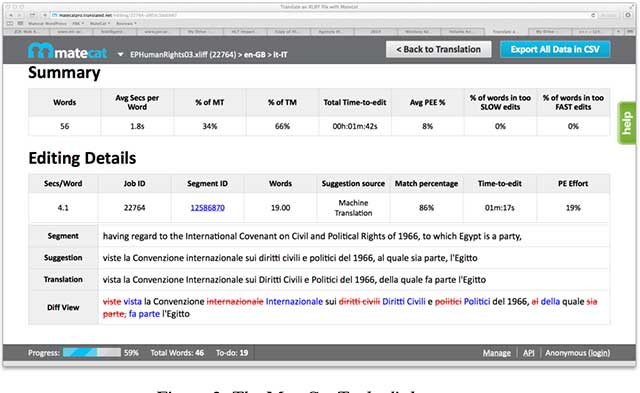Click the Manage link in the footer
This screenshot has width=640, height=393.
point(496,353)
